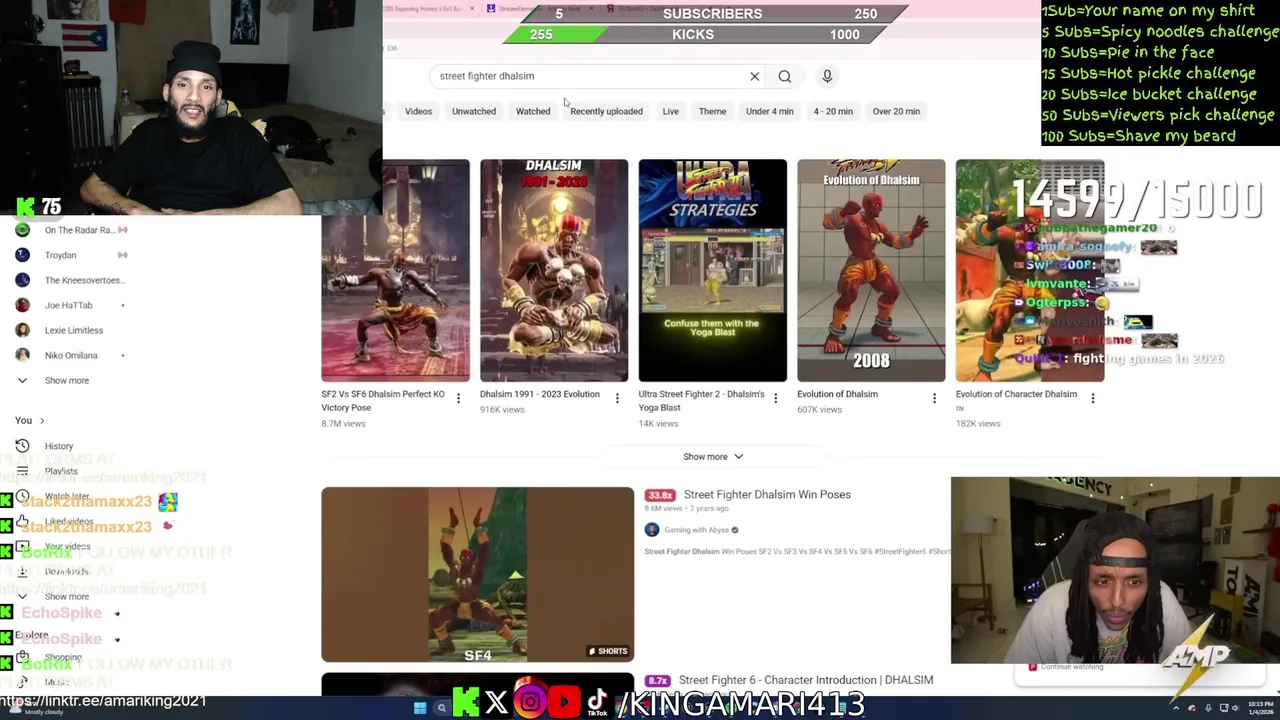This screenshot has width=1280, height=720.
Task: Expand Show more under Shorts shelf
Action: coord(713,457)
